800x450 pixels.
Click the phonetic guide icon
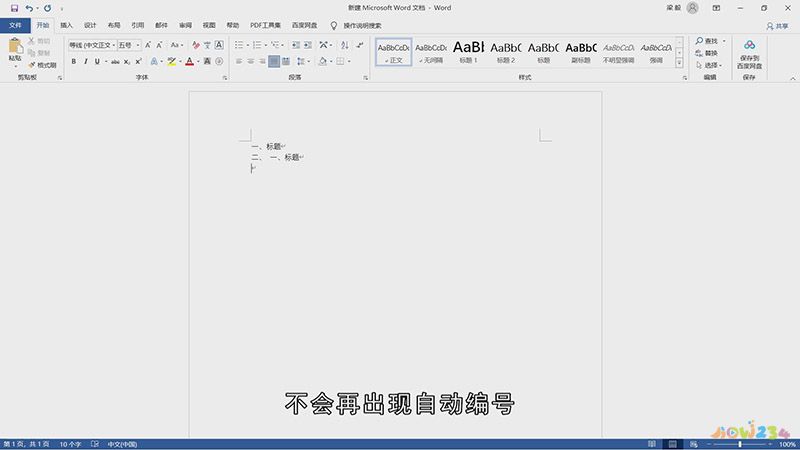coord(207,45)
